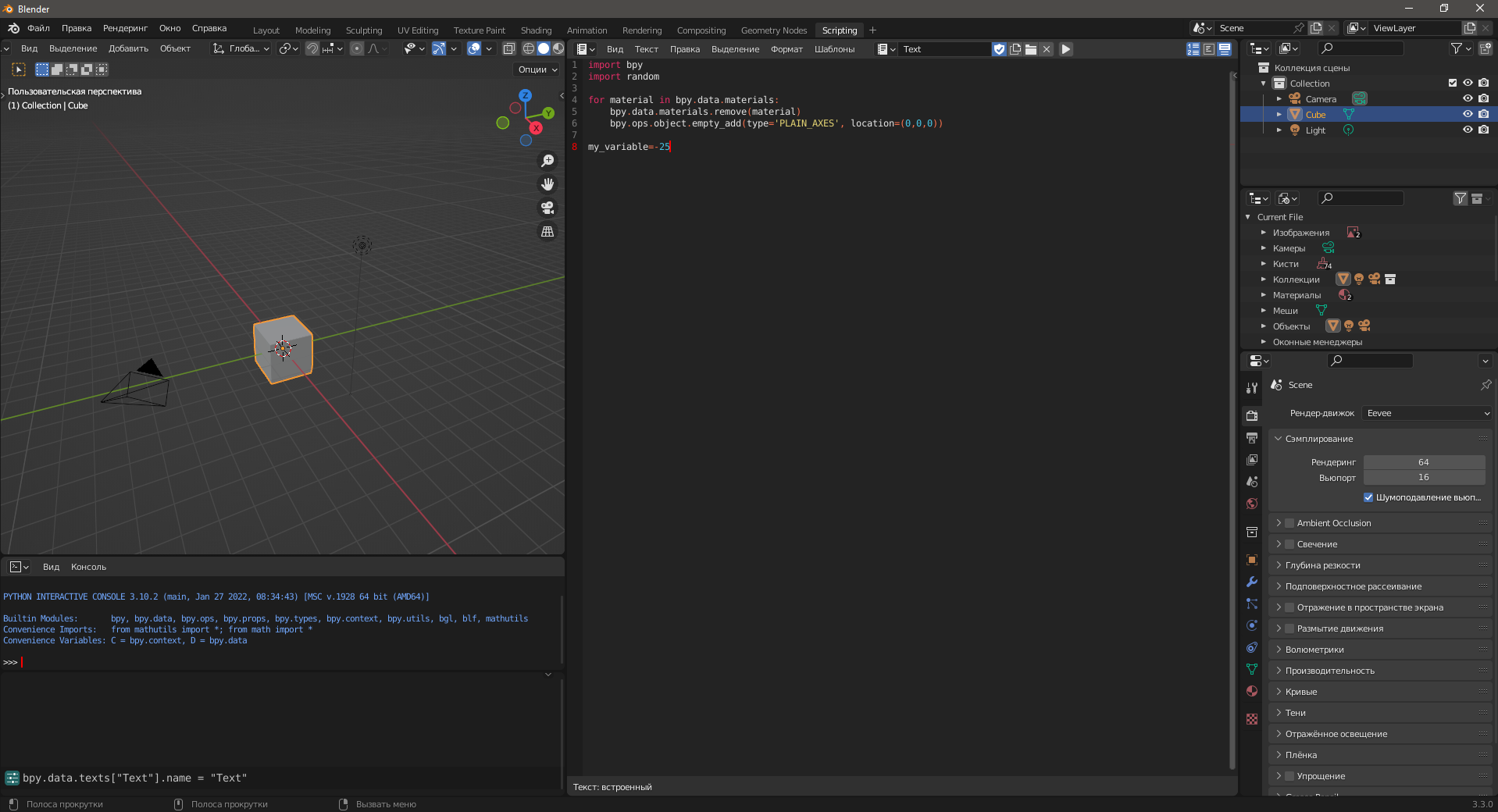
Task: Create a new text datablock
Action: pyautogui.click(x=1015, y=49)
